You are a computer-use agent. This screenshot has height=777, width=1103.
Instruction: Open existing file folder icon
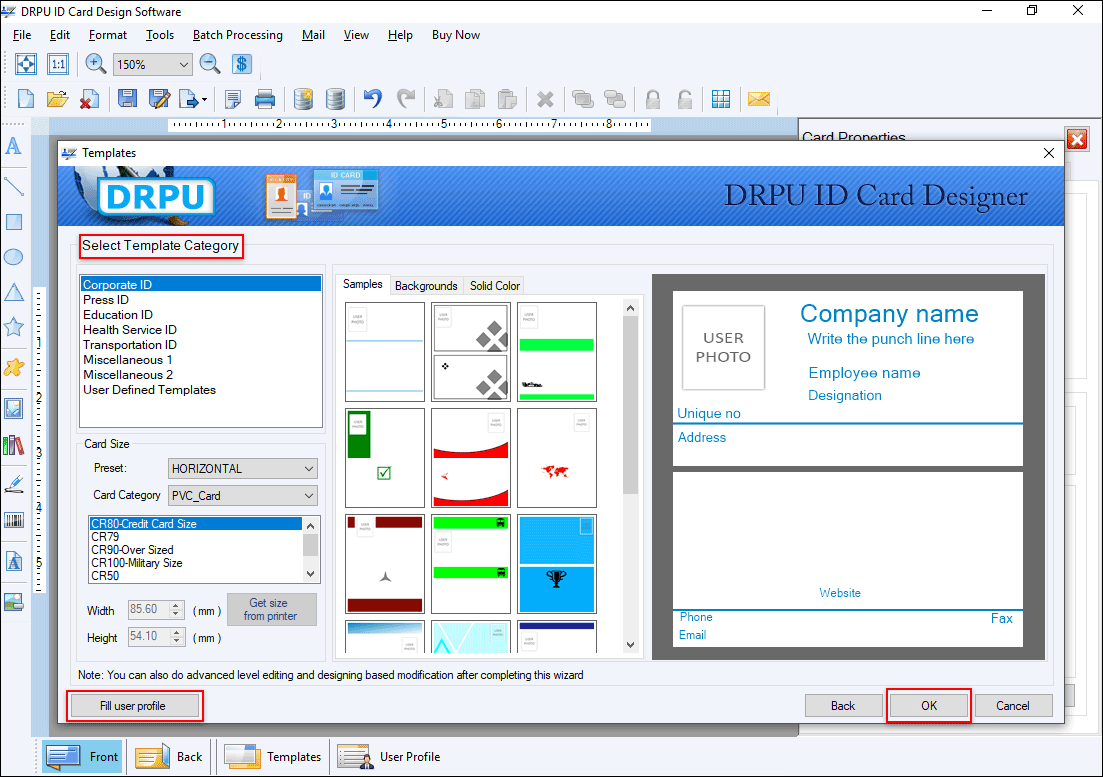click(57, 99)
